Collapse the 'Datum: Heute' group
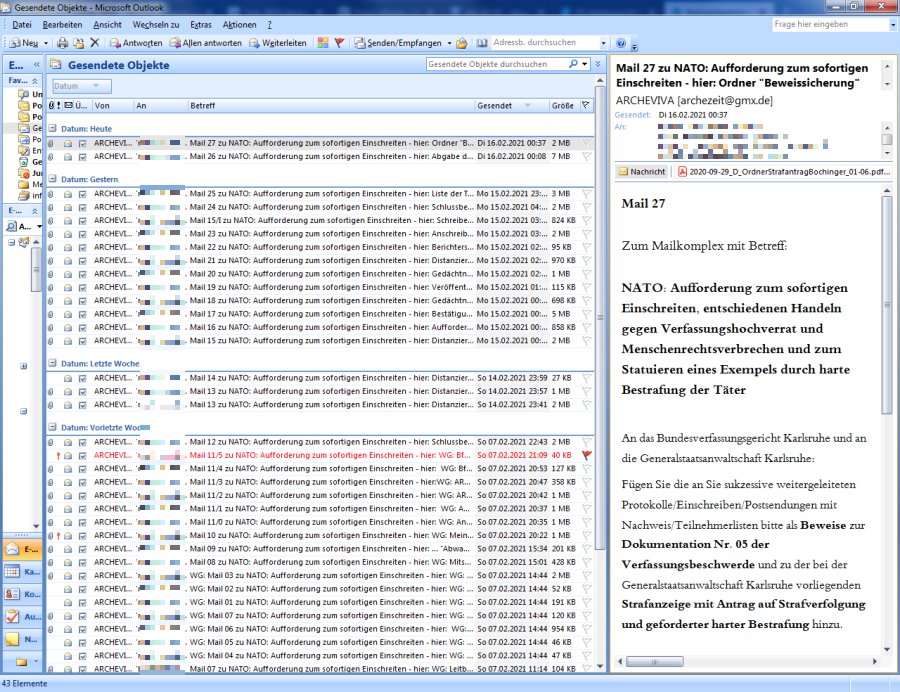Image resolution: width=900 pixels, height=692 pixels. tap(53, 129)
